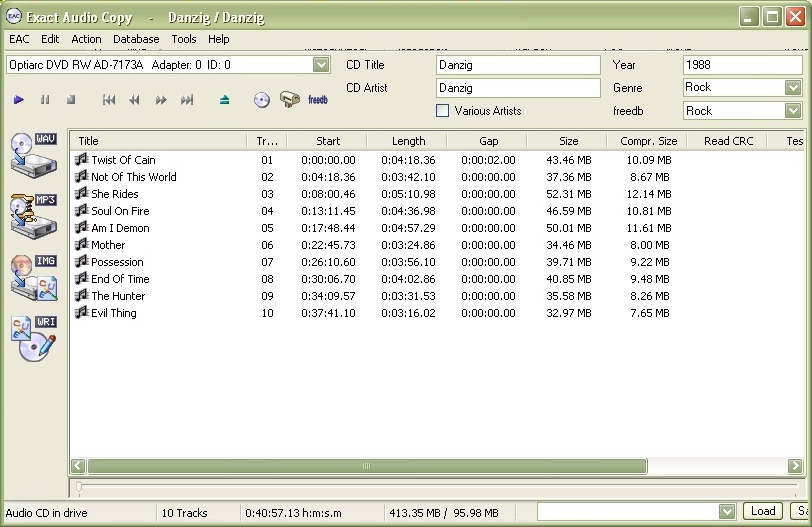Click the Gap column header
Image resolution: width=812 pixels, height=527 pixels.
(x=488, y=141)
